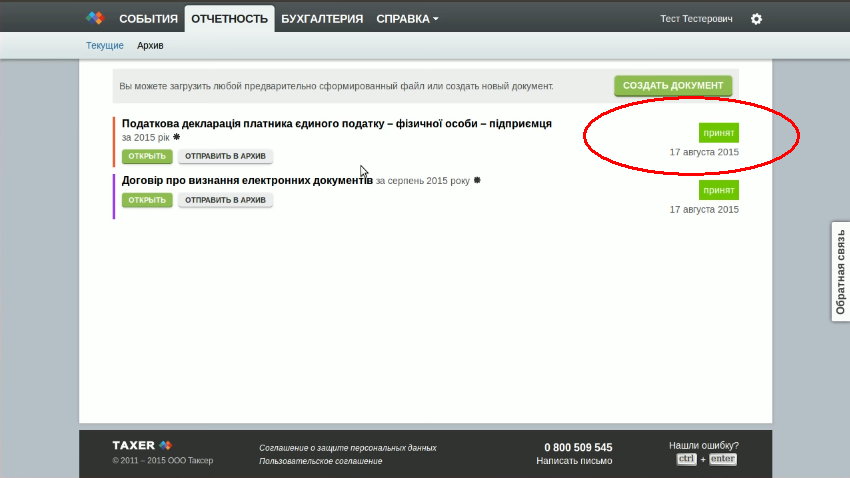Click the title 'Договір про визнання електронних документів'
The width and height of the screenshot is (850, 478).
[x=247, y=180]
